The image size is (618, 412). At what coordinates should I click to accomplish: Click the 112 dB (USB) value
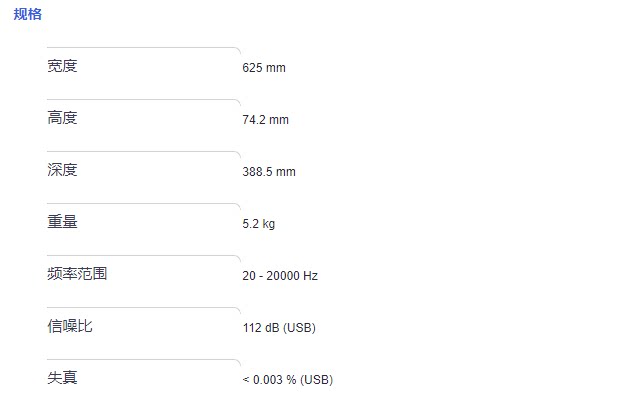coord(279,328)
